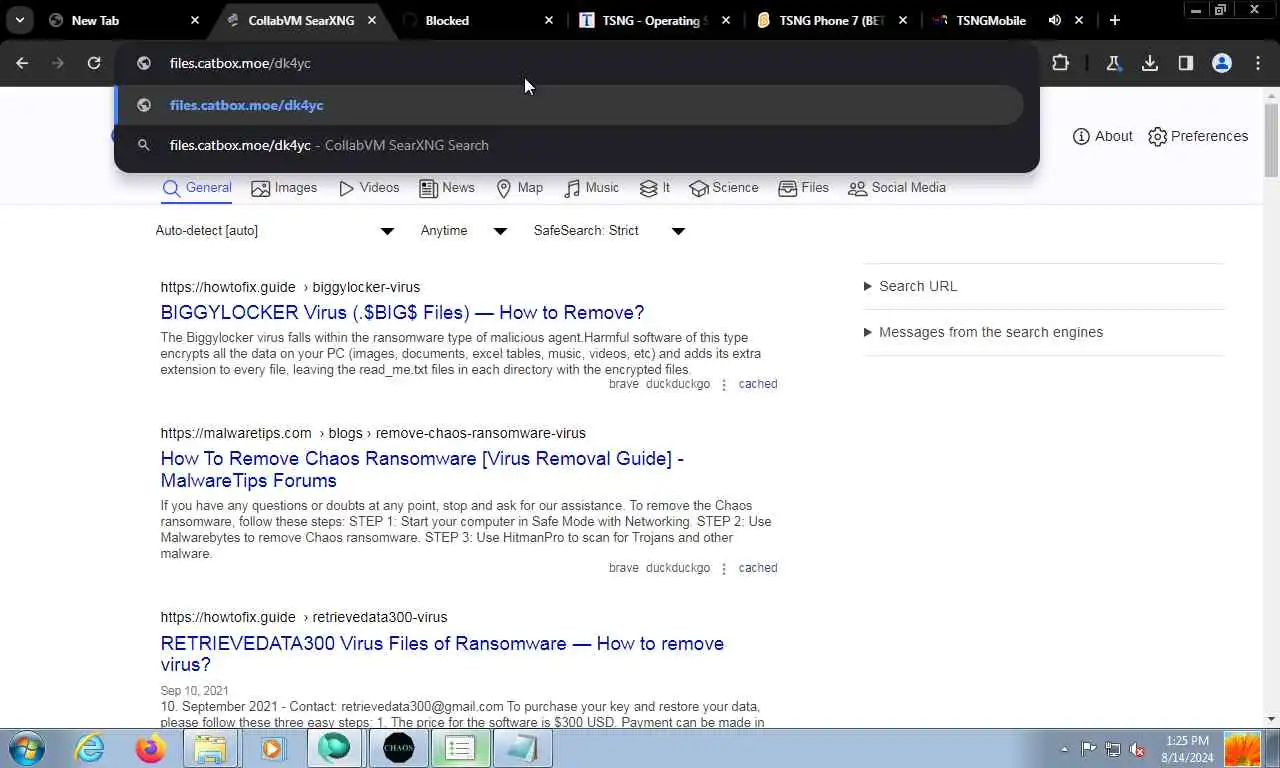This screenshot has width=1280, height=768.
Task: Select the Science search category
Action: click(724, 188)
